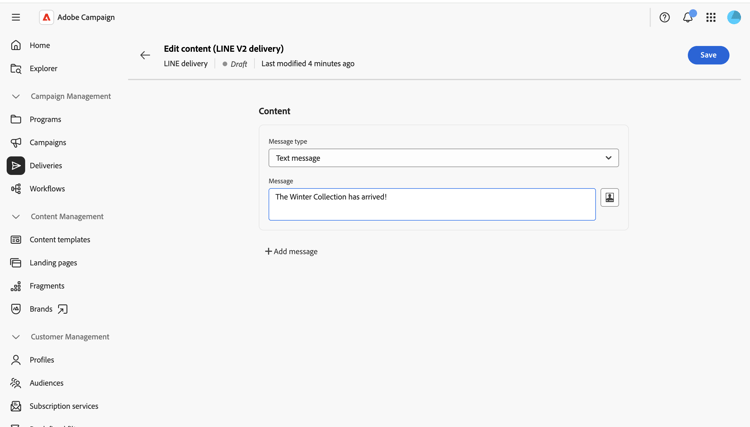This screenshot has width=750, height=427.
Task: Click the Subscription services icon
Action: coord(16,406)
